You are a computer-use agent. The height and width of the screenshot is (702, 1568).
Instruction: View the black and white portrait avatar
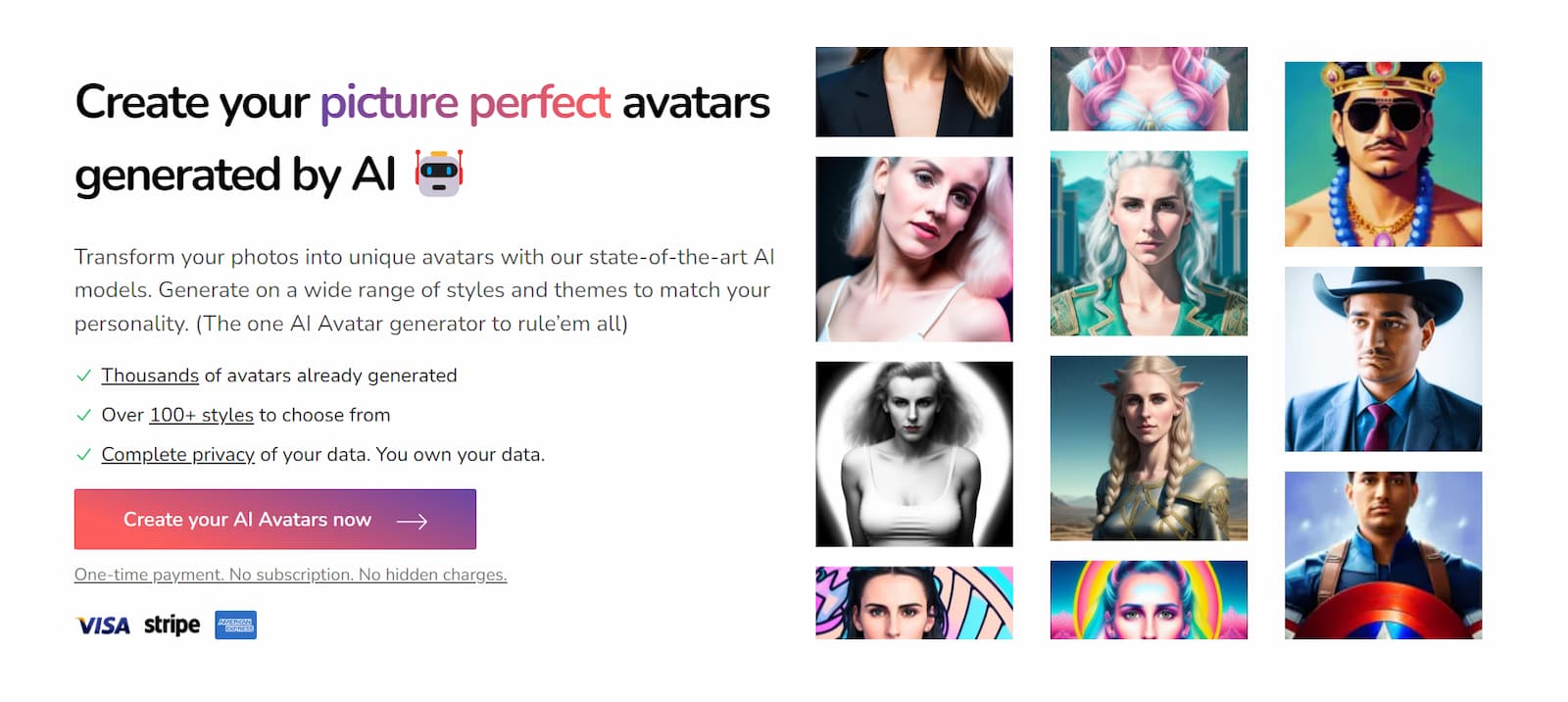[x=913, y=454]
